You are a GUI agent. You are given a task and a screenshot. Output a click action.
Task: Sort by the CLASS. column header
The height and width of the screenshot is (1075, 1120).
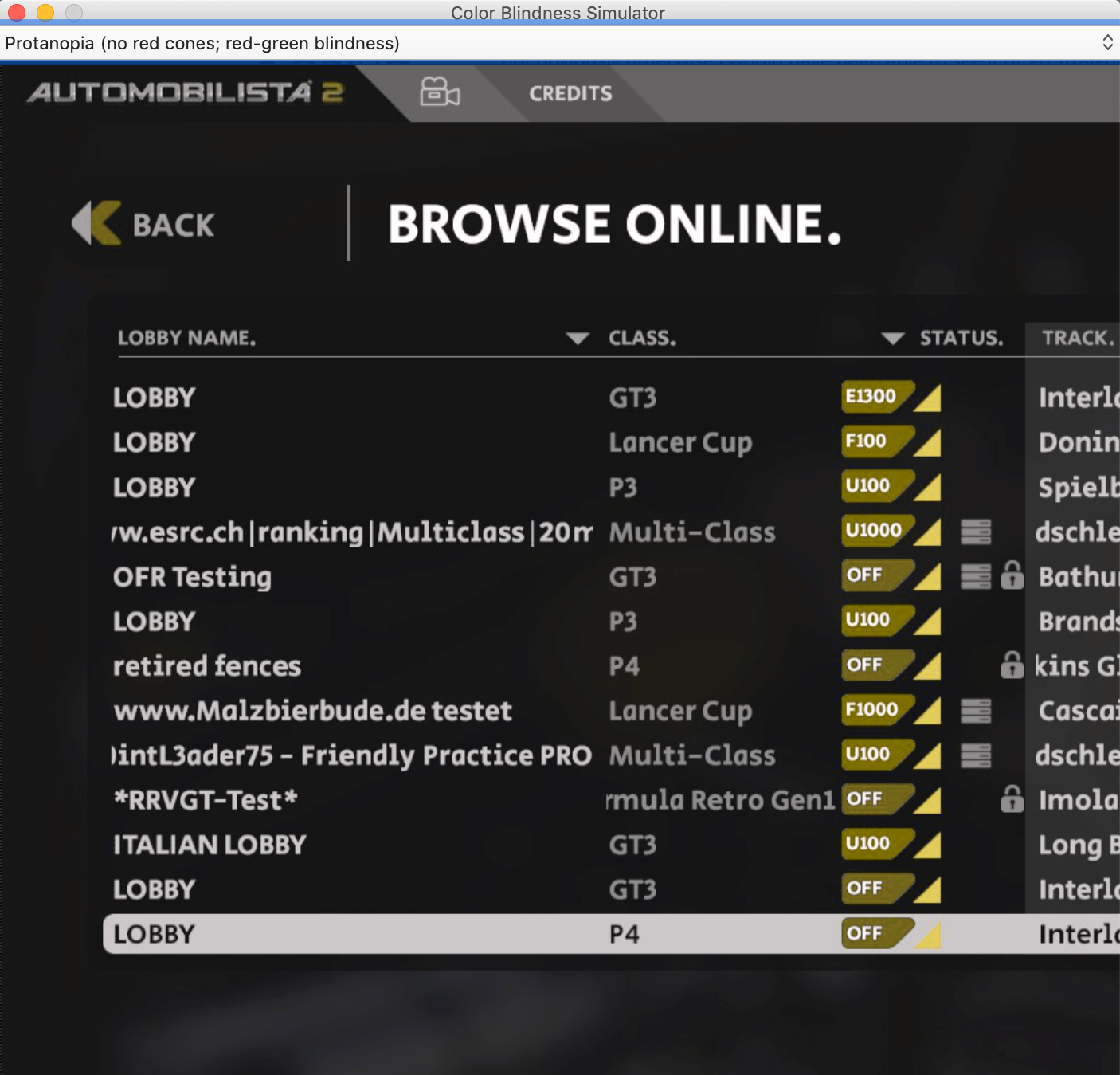click(x=642, y=338)
